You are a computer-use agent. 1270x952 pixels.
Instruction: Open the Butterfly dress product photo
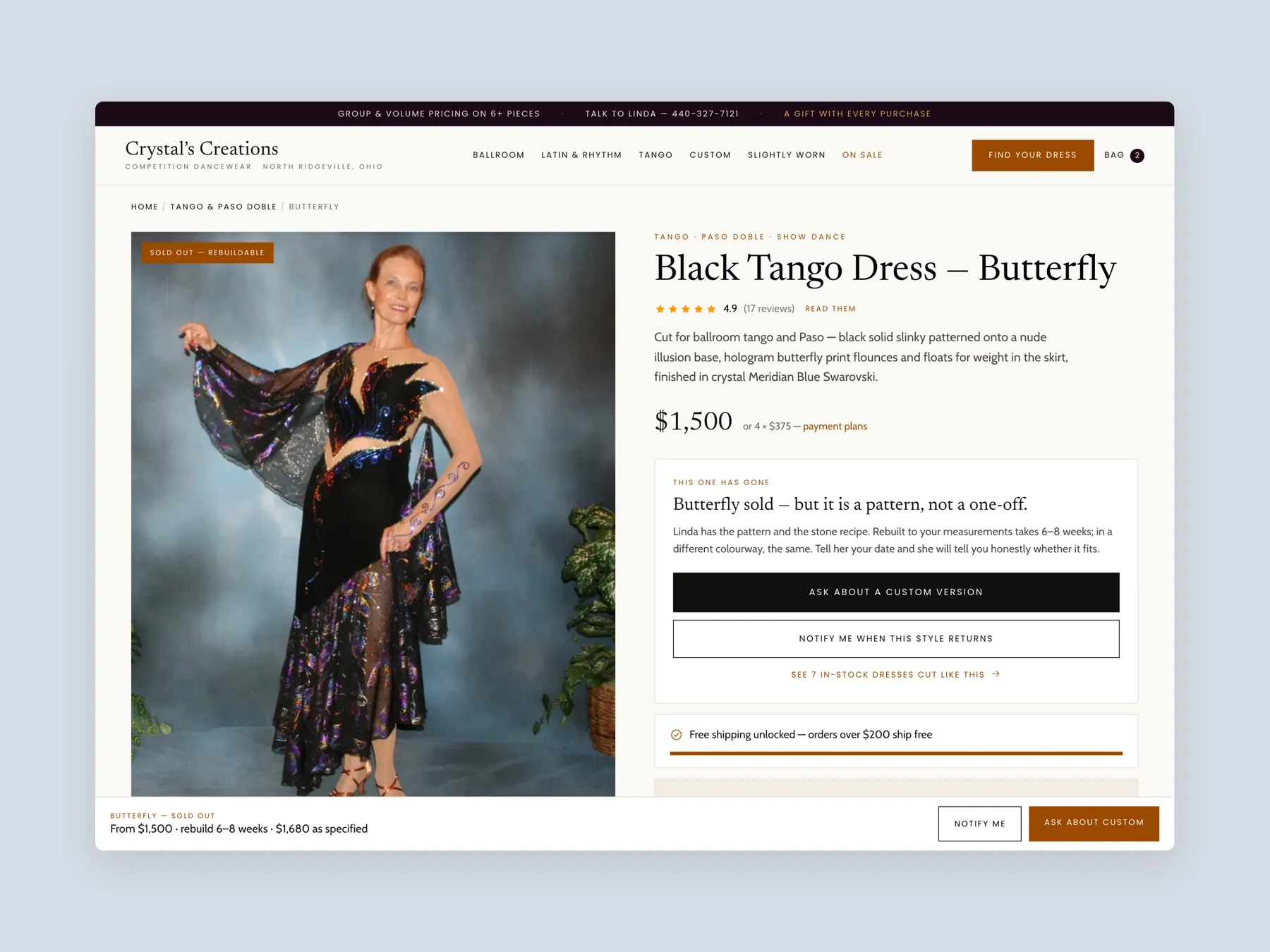click(373, 514)
